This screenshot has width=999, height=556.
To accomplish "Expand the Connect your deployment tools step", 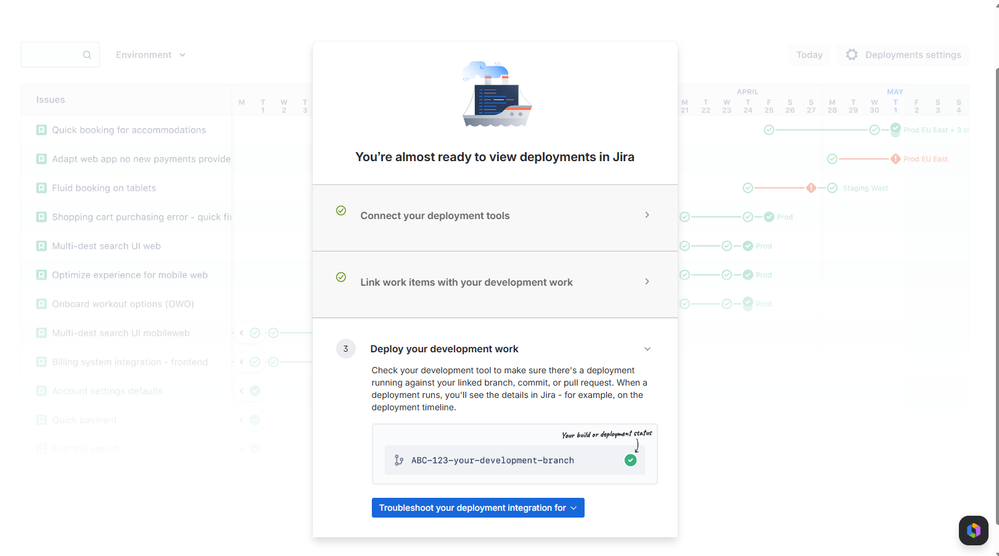I will pyautogui.click(x=494, y=215).
